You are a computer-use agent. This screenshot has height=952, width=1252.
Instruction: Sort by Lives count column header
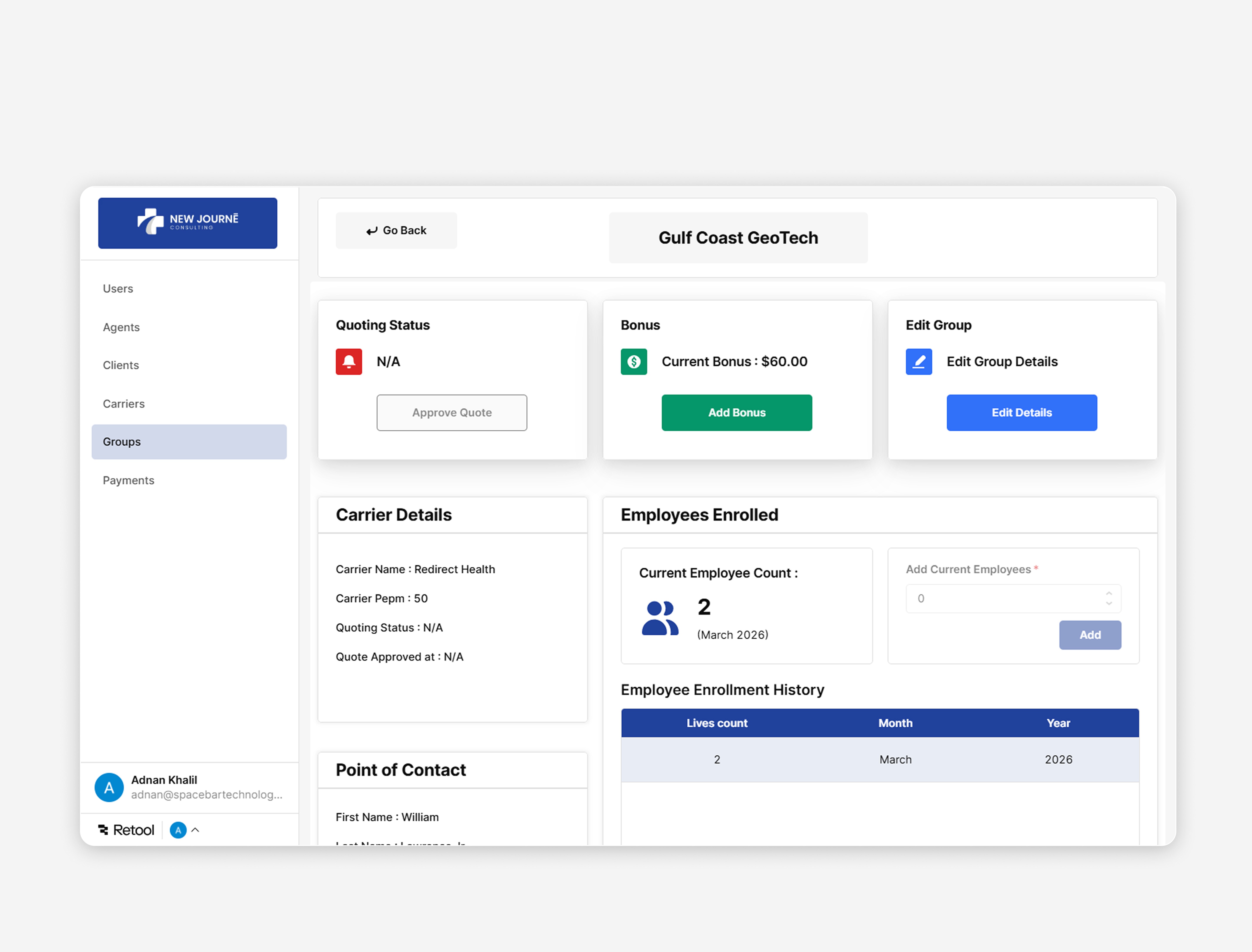717,723
